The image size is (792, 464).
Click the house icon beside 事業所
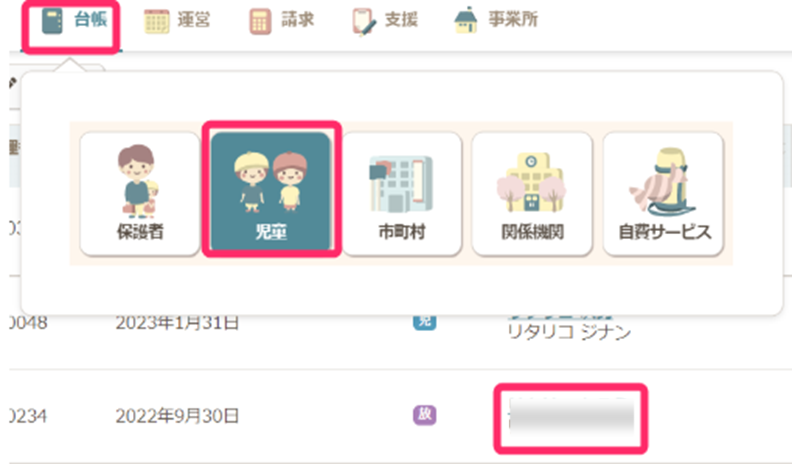point(466,20)
